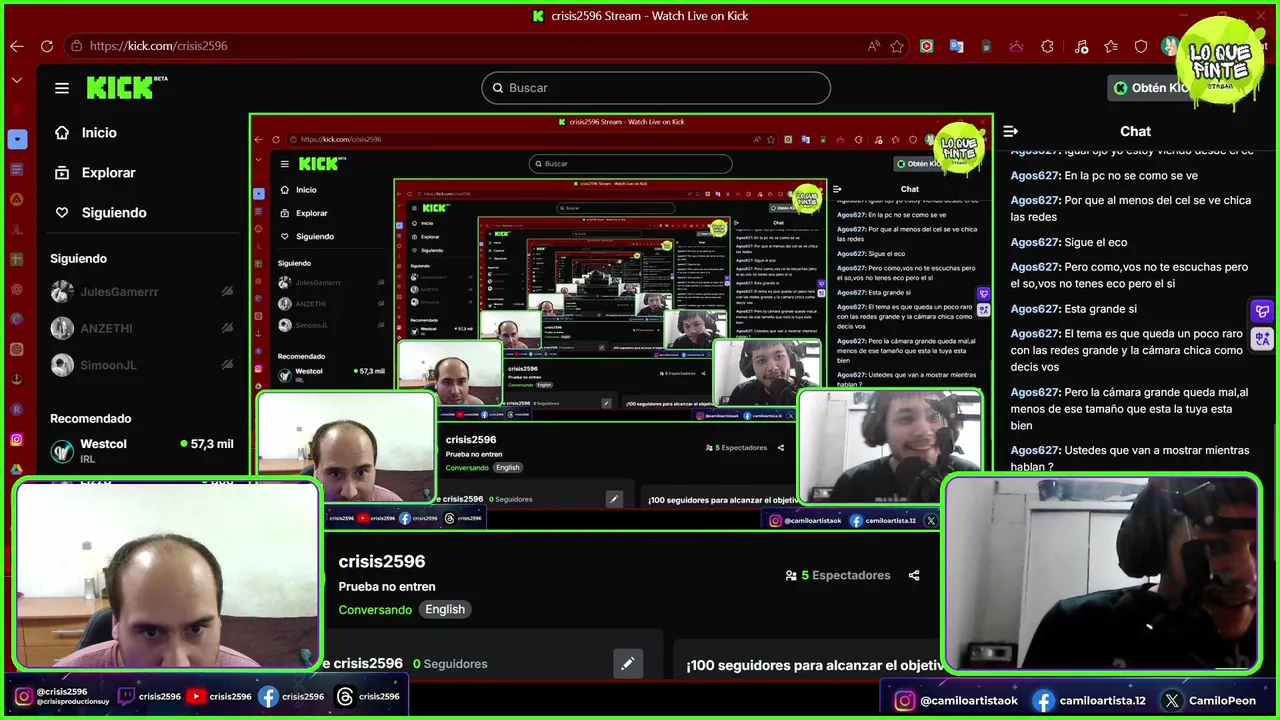This screenshot has height=720, width=1280.
Task: Open the Google Translate extension icon
Action: click(957, 46)
